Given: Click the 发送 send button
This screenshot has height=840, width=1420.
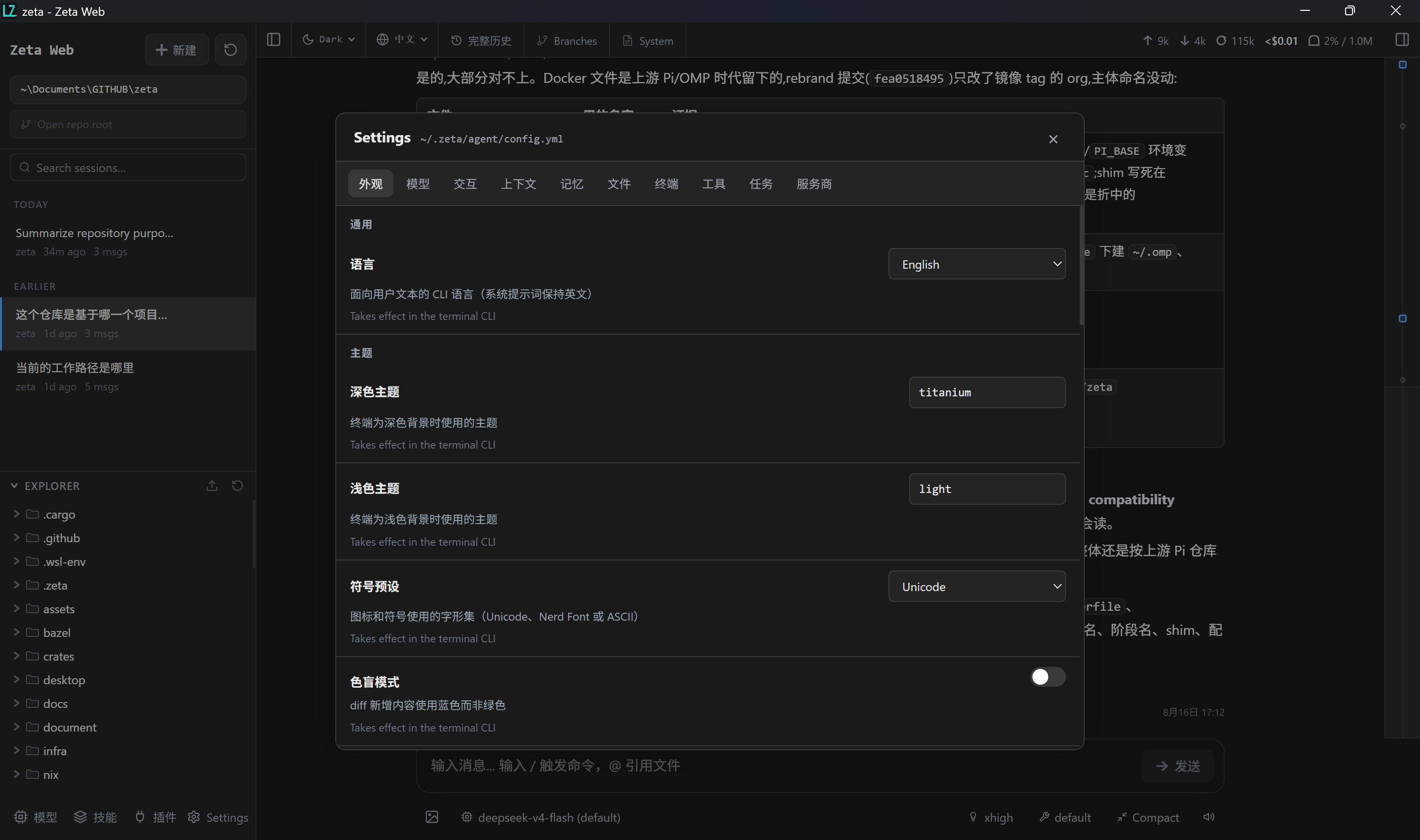Looking at the screenshot, I should [1177, 765].
